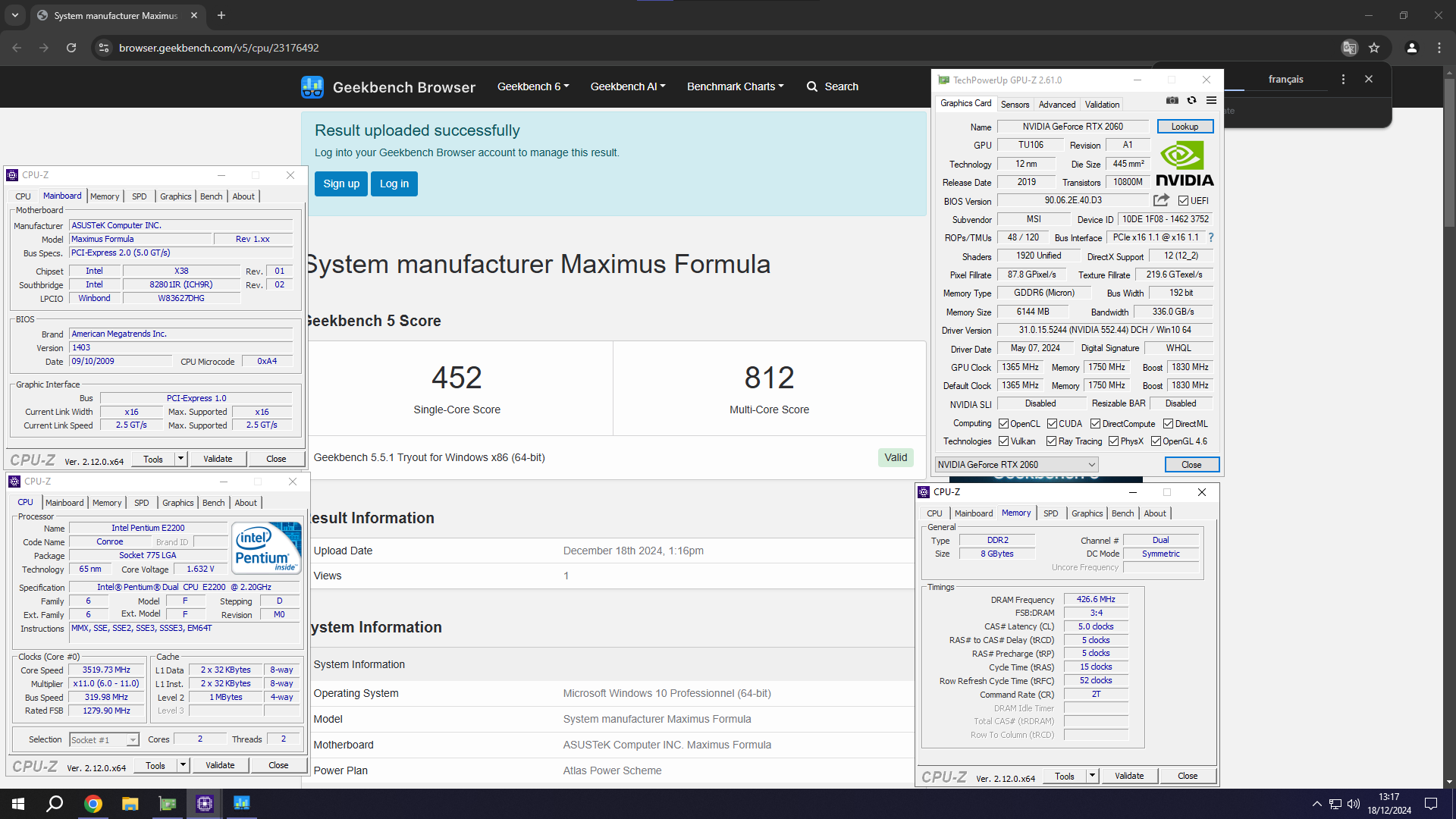Open a new browser tab with plus icon
This screenshot has height=819, width=1456.
(x=221, y=15)
